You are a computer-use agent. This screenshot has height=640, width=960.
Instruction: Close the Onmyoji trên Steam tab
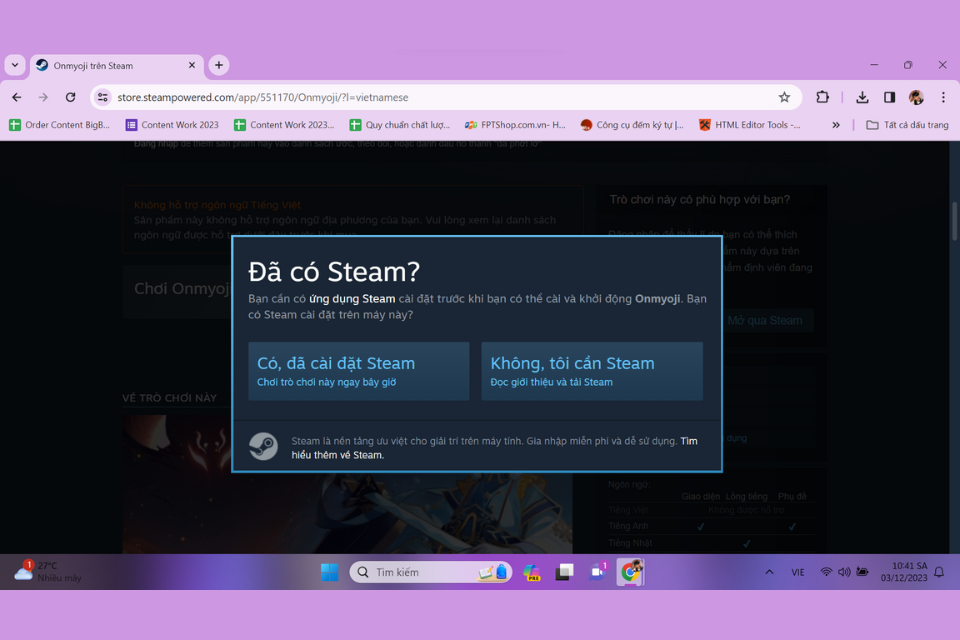tap(192, 65)
